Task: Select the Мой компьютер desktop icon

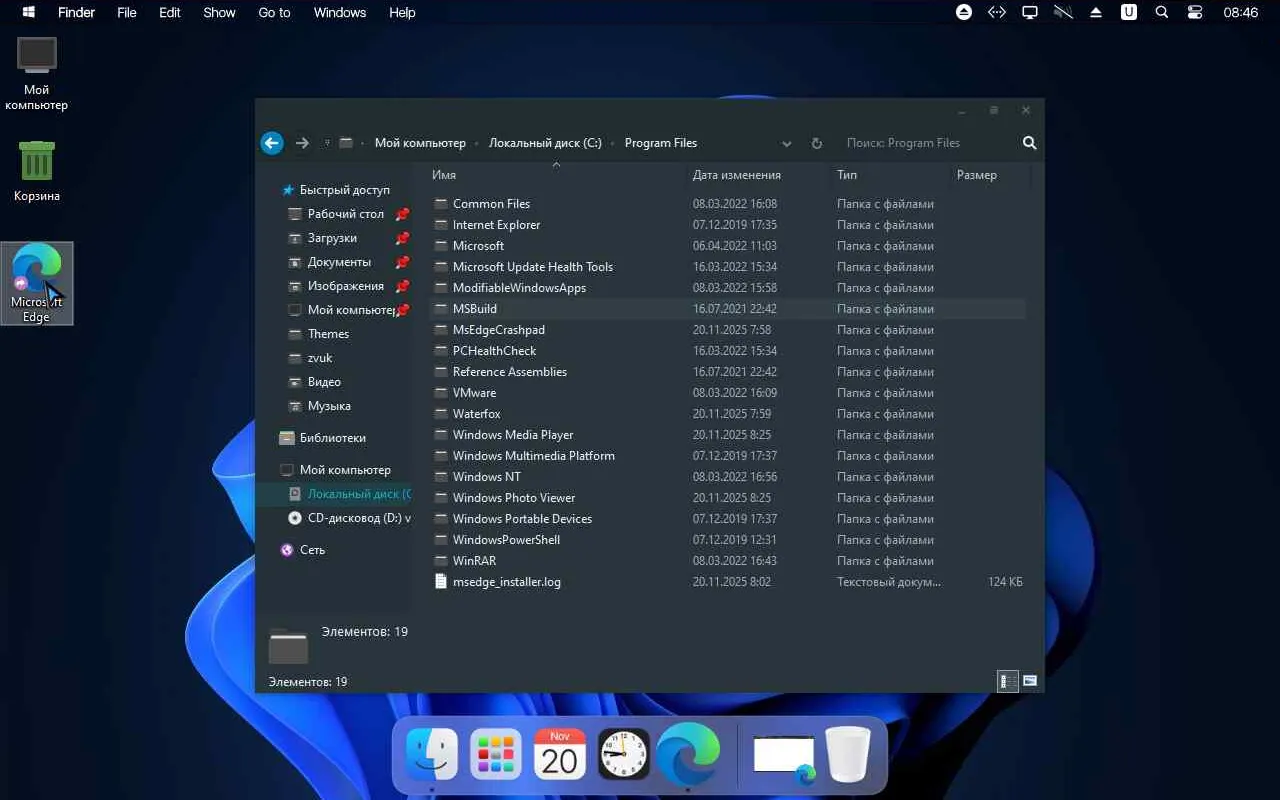Action: pos(37,73)
